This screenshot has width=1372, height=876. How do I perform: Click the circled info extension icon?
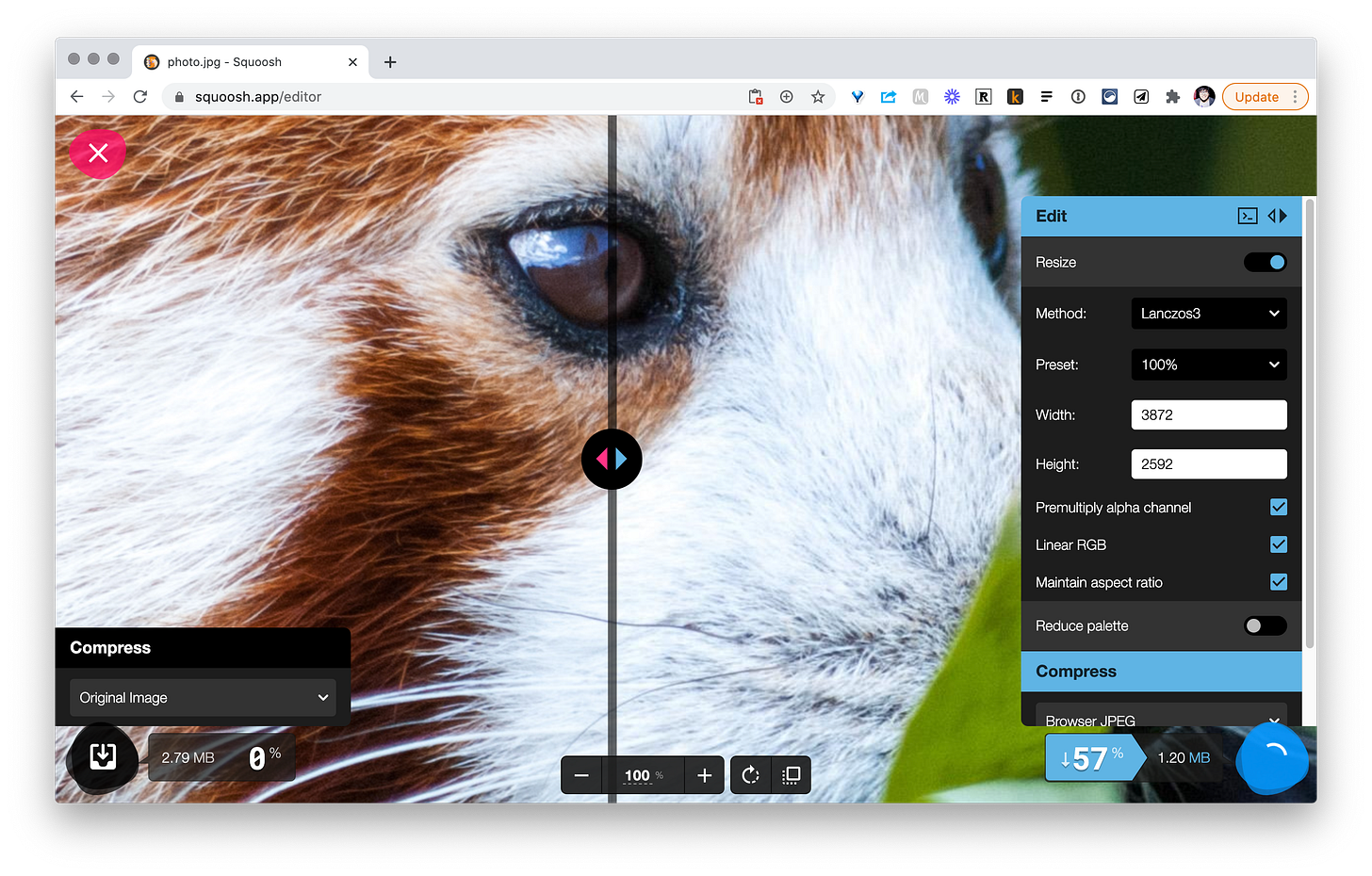pyautogui.click(x=1078, y=96)
